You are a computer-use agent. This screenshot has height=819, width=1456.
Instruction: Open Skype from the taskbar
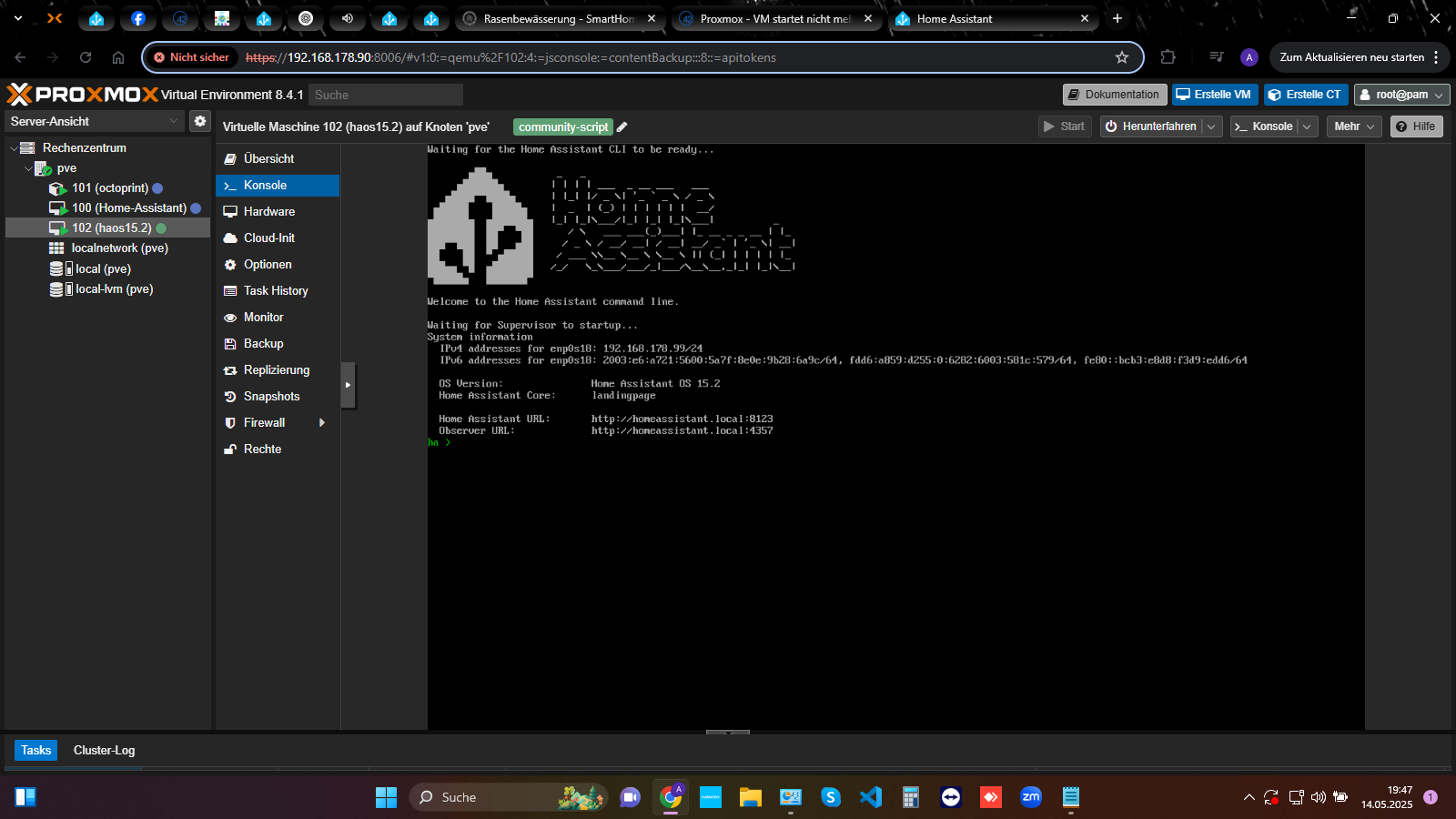[x=831, y=797]
